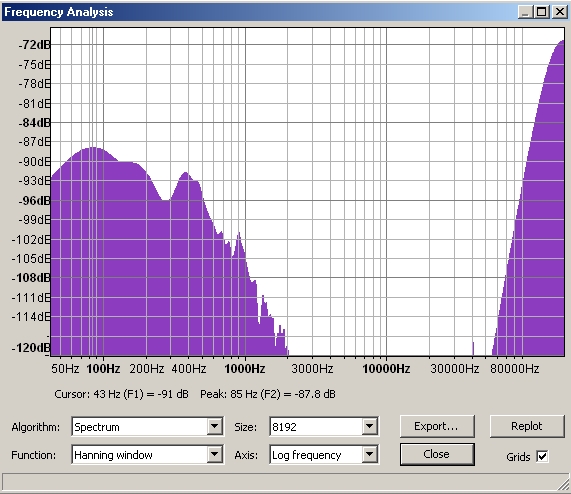Click the 85 Hz spectrum peak
571x494 pixels.
pyautogui.click(x=94, y=149)
